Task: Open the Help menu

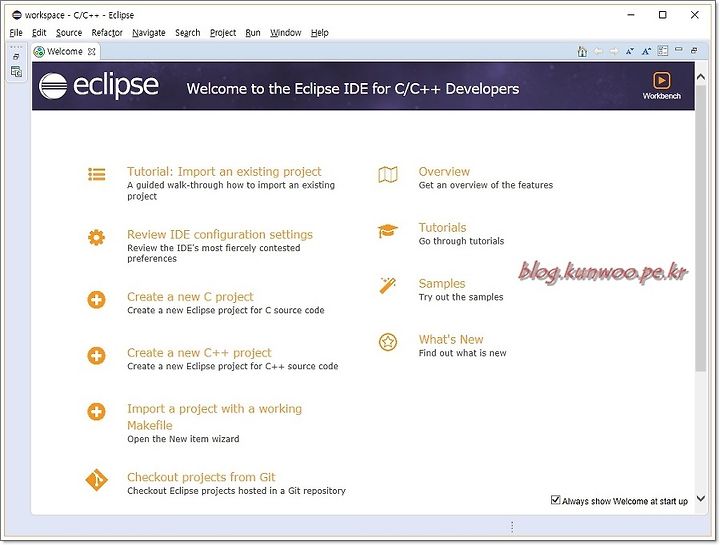Action: click(x=320, y=33)
